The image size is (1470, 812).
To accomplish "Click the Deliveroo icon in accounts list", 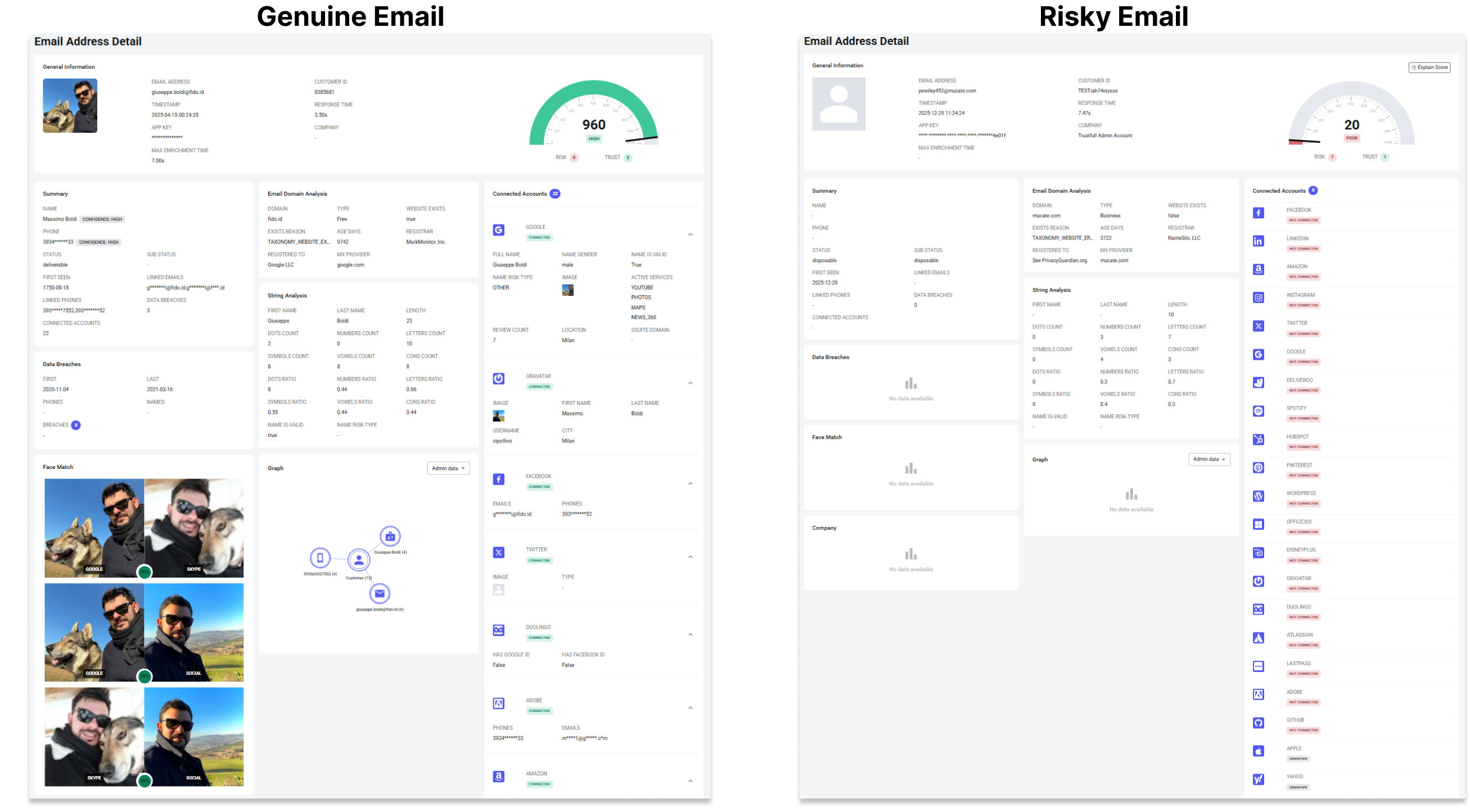I will point(1258,383).
